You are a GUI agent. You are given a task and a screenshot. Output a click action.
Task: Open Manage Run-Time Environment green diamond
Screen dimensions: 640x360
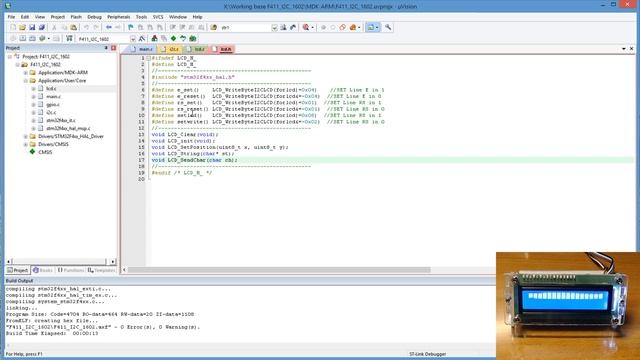[x=173, y=38]
